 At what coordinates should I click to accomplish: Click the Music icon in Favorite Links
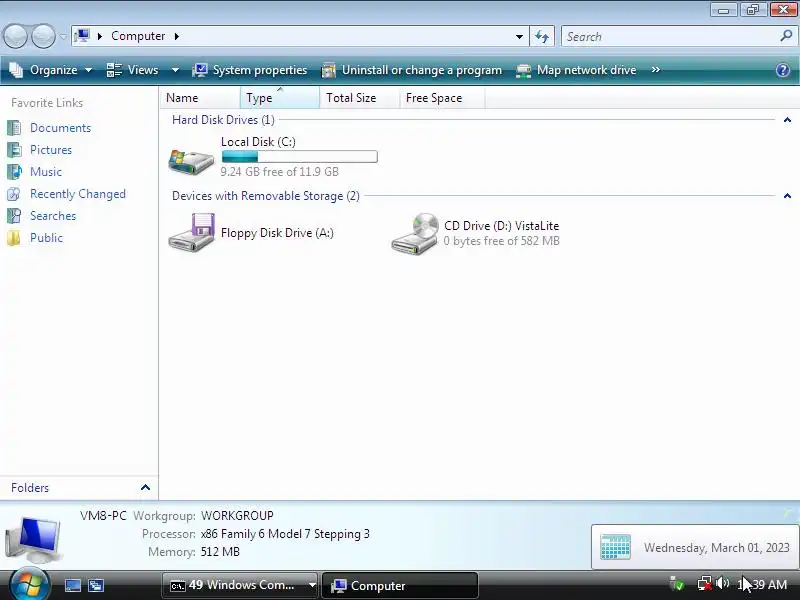[x=14, y=171]
